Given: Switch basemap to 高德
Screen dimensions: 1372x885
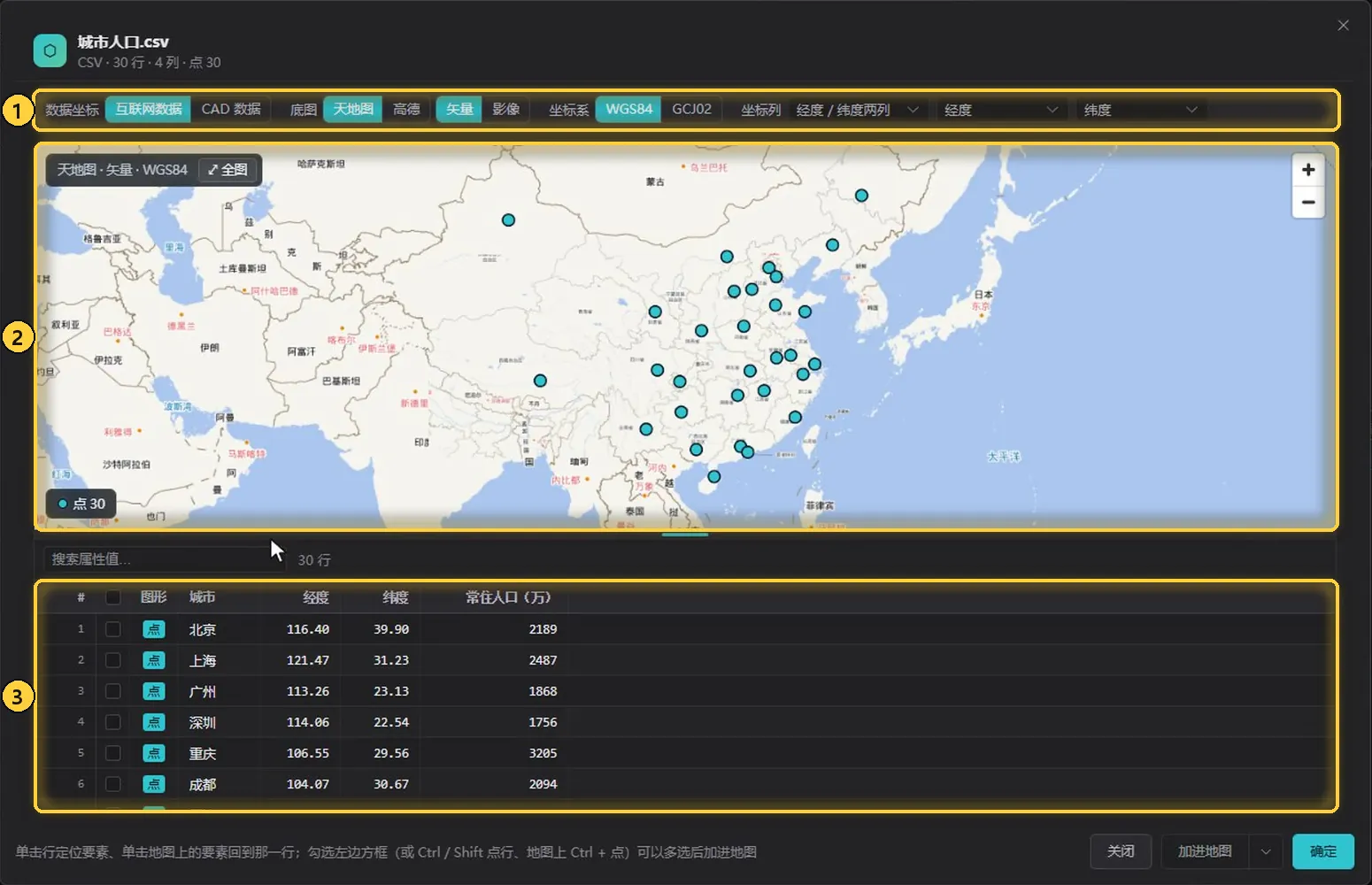Looking at the screenshot, I should [406, 109].
